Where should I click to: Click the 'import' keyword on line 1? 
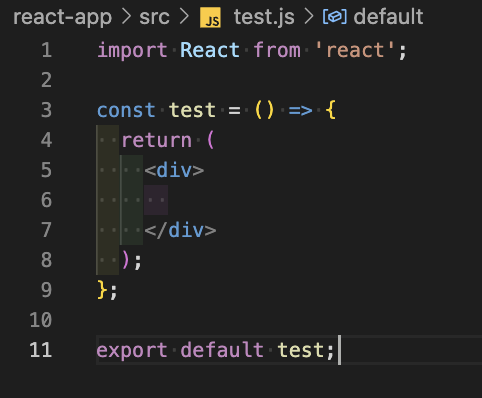click(132, 51)
